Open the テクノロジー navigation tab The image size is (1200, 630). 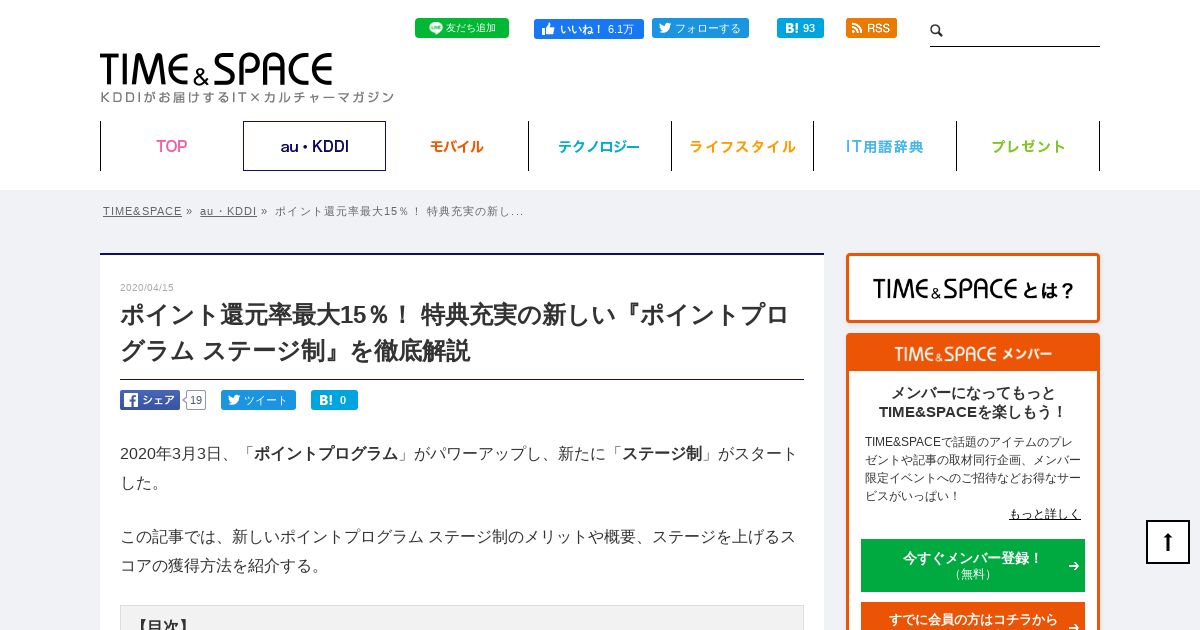[599, 146]
